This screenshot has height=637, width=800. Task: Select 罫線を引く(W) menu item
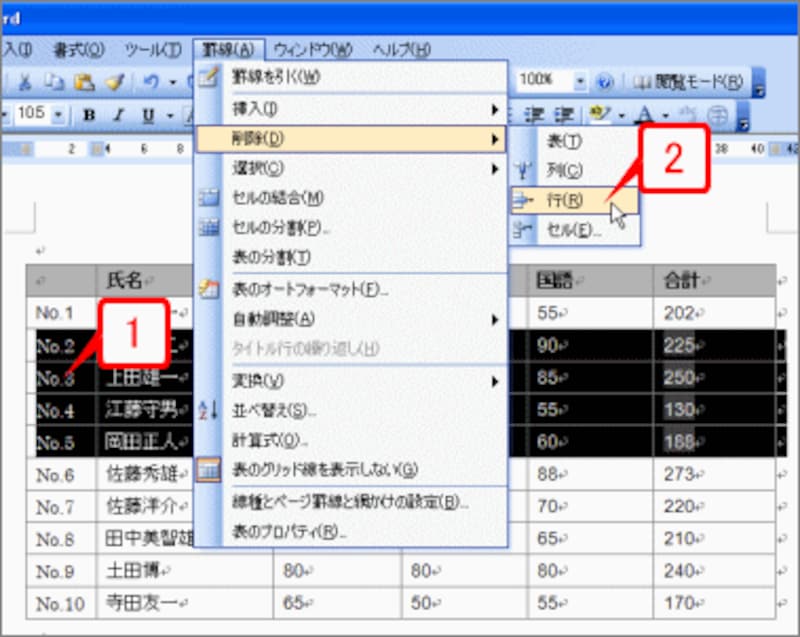(351, 78)
